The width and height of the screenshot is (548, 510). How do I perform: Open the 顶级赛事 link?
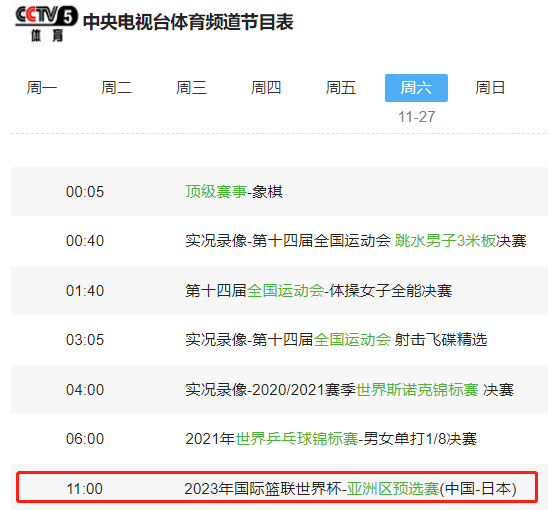pyautogui.click(x=216, y=192)
